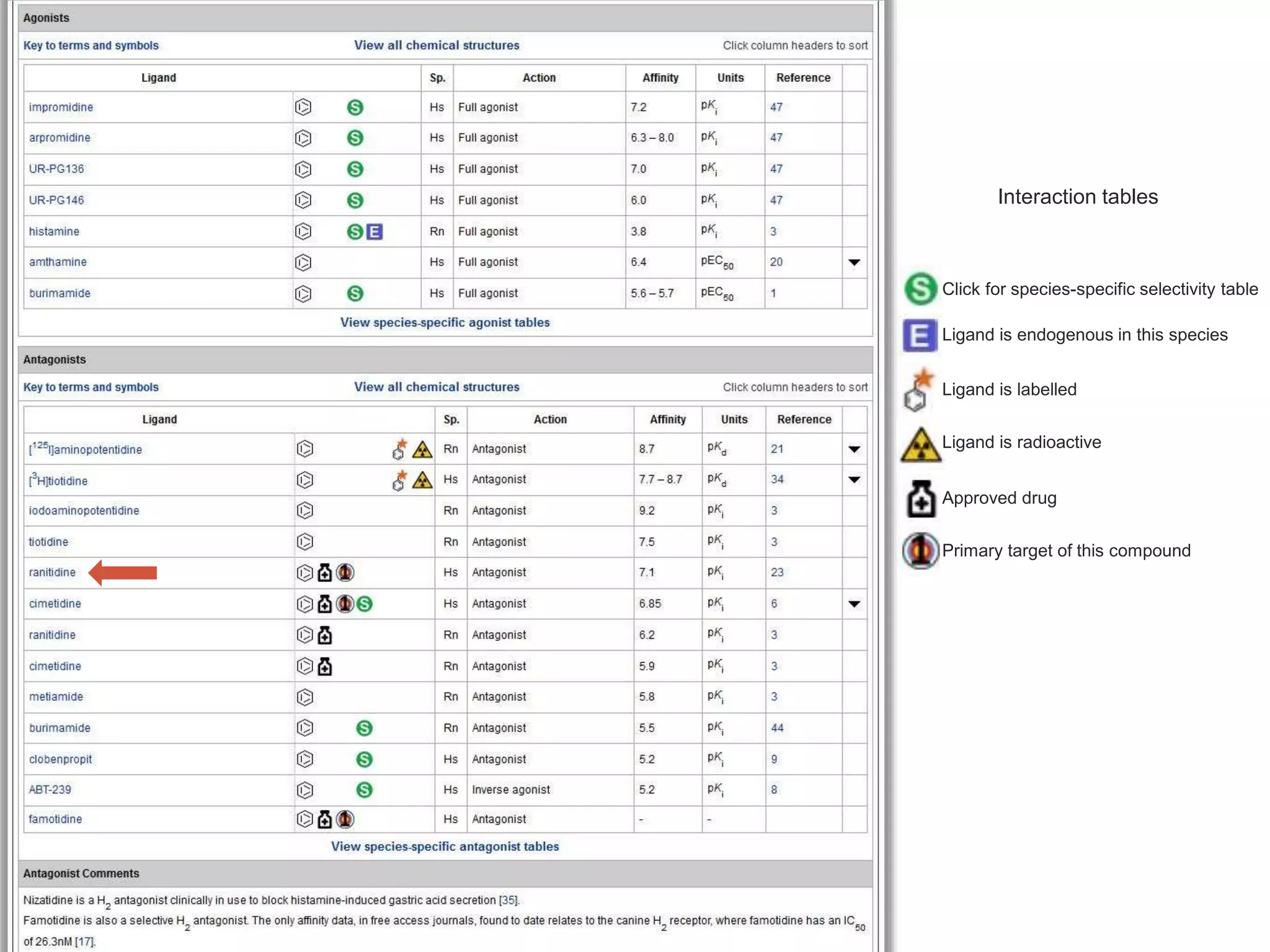Click the labelled ligand icon for [125I]aminopotentidine
Screen dimensions: 1270x952
(400, 449)
